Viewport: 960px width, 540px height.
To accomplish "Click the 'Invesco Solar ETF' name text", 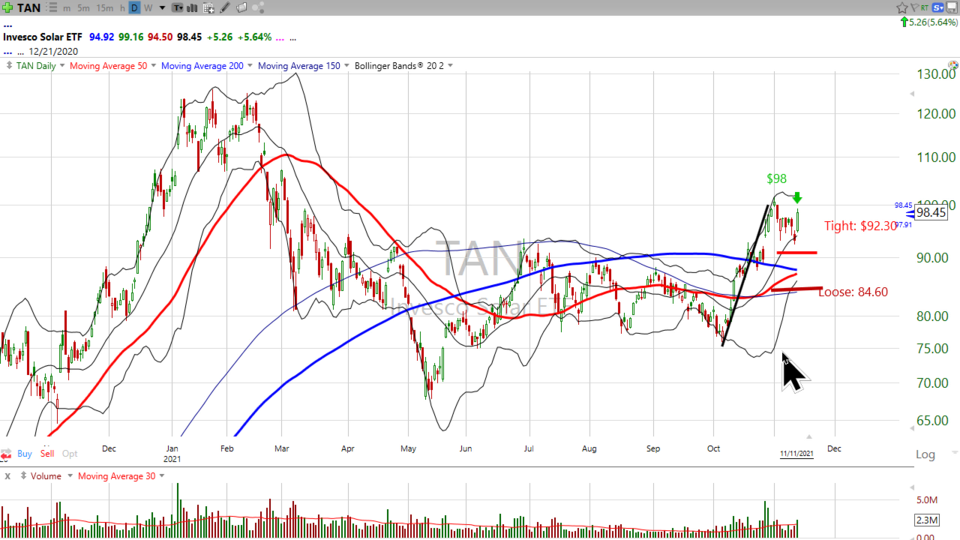I will pyautogui.click(x=42, y=37).
